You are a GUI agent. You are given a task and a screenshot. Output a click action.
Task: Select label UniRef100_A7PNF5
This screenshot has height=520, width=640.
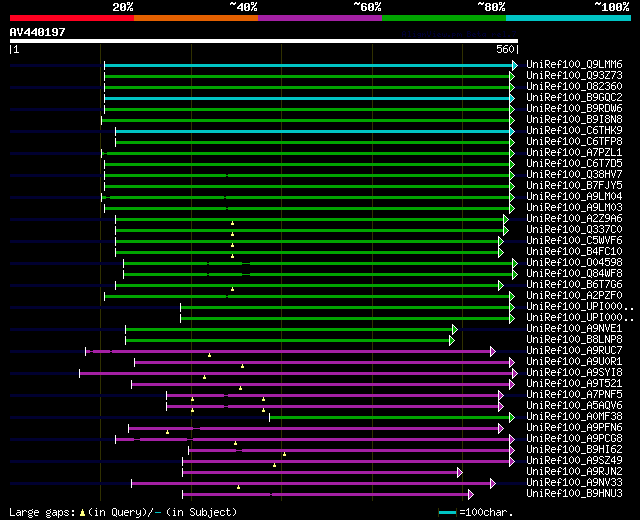(574, 395)
